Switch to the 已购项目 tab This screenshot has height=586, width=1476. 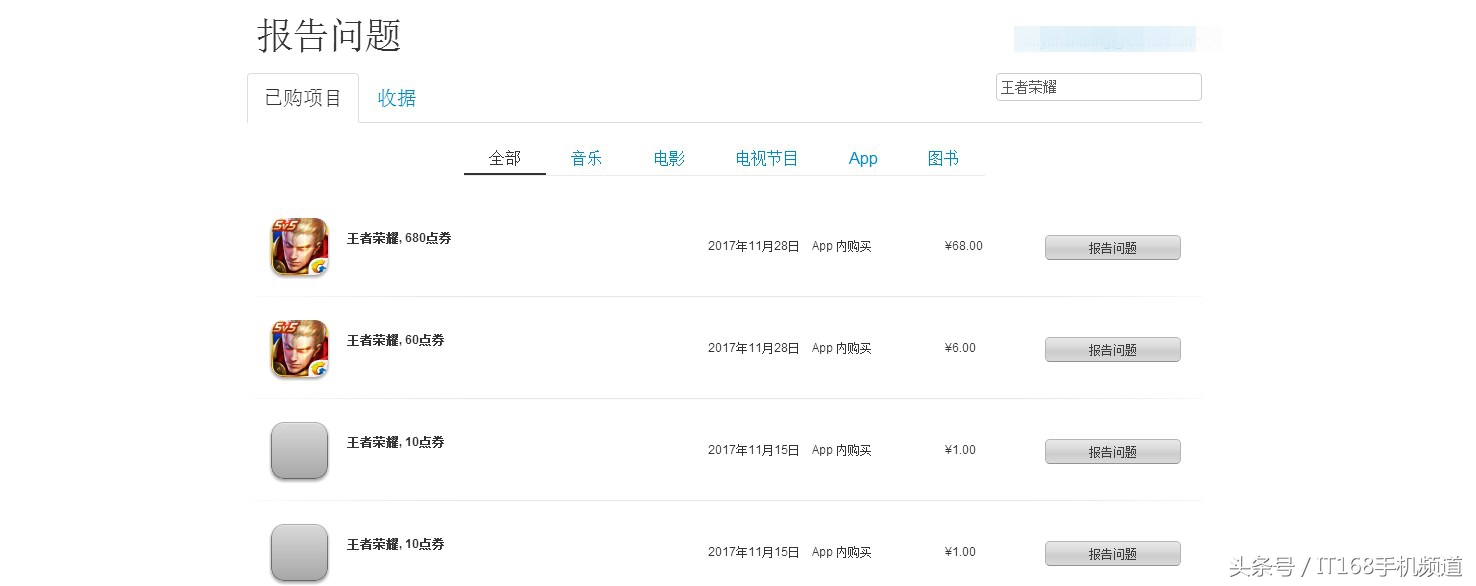[303, 97]
